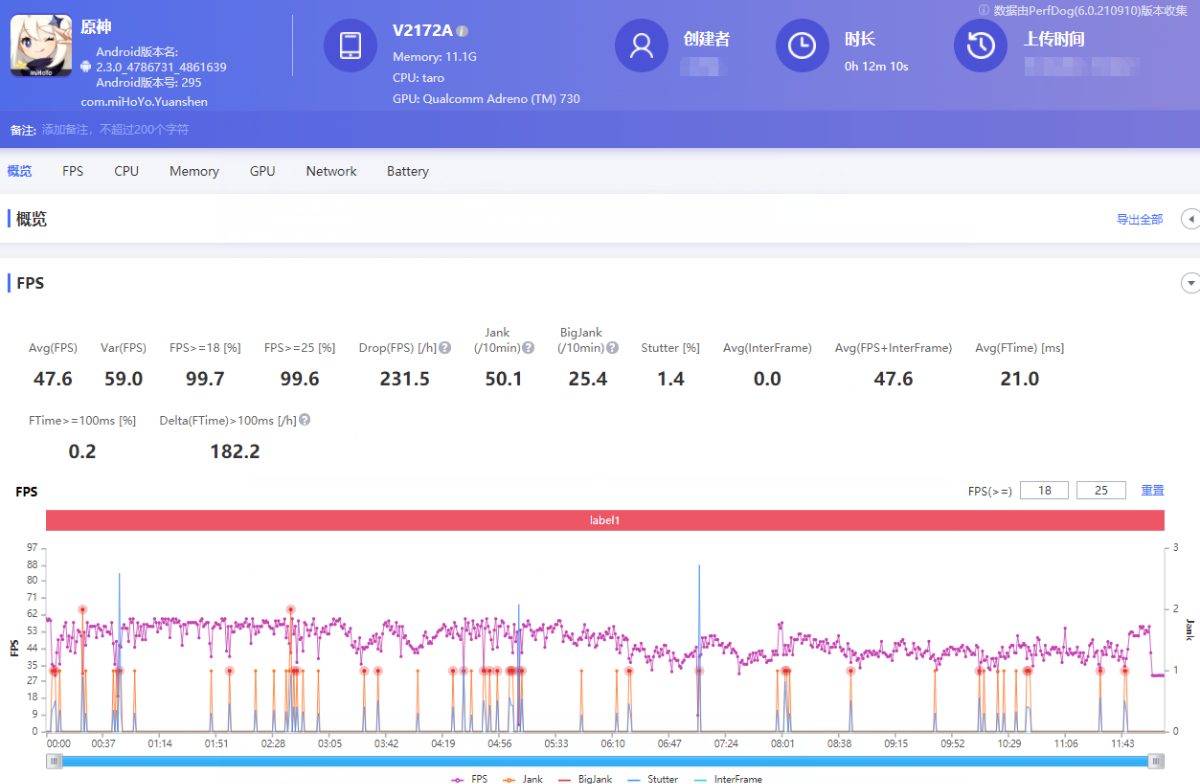1200x784 pixels.
Task: Open the Battery tab
Action: tap(407, 171)
